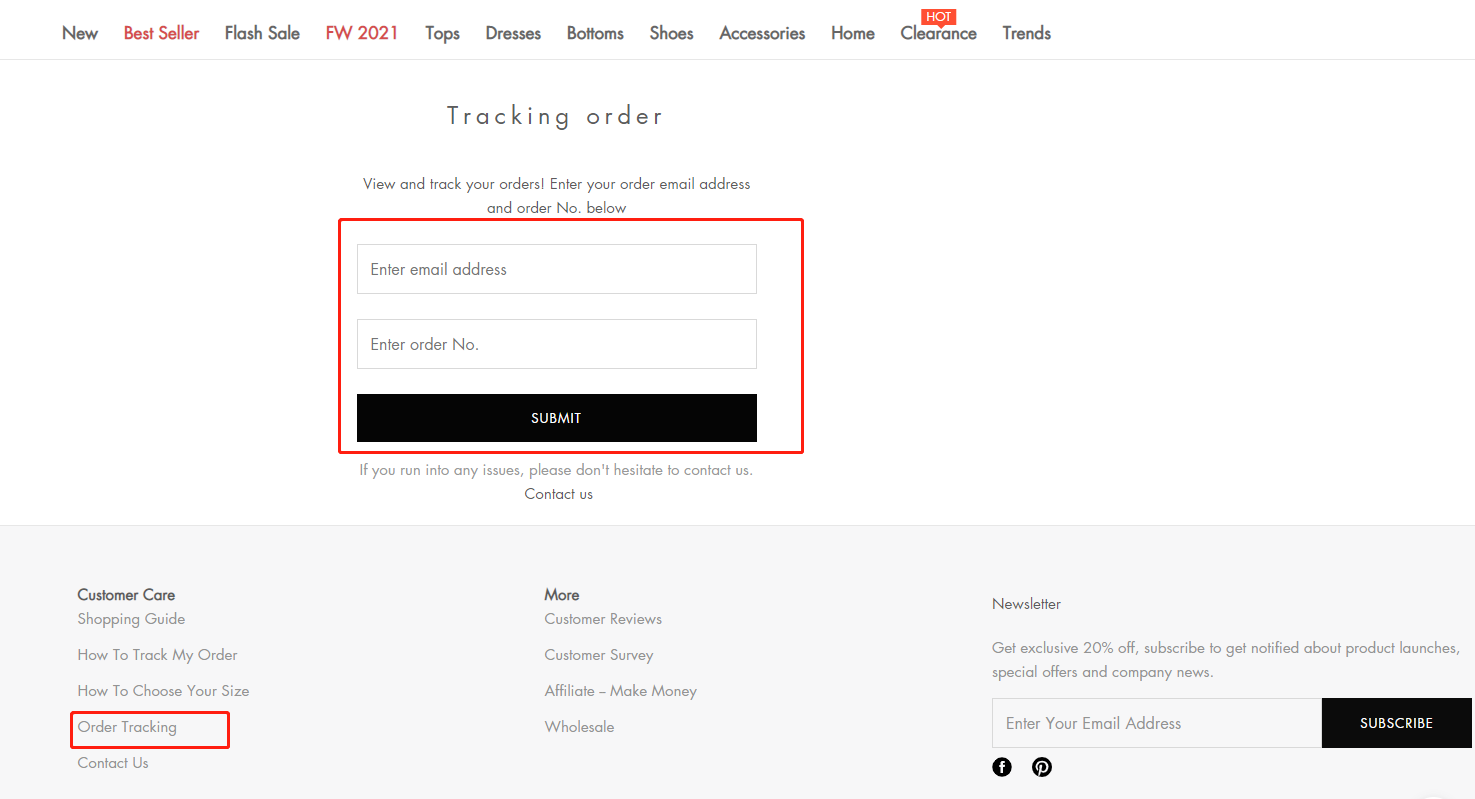Open the Pinterest social icon
Screen dimensions: 1475x799
1042,767
